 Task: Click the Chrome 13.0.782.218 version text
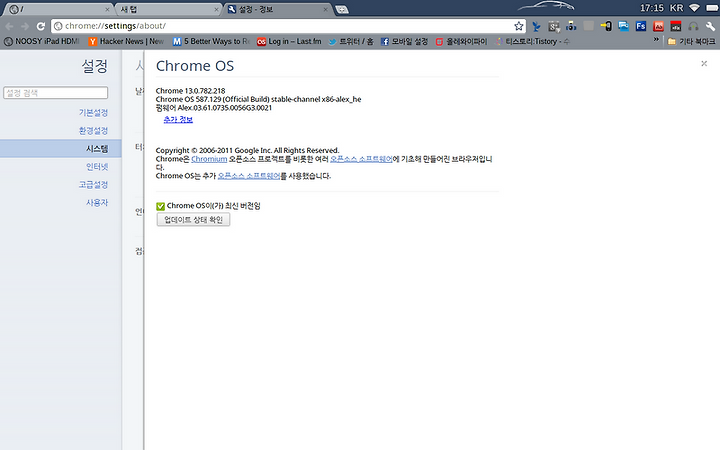coord(191,91)
